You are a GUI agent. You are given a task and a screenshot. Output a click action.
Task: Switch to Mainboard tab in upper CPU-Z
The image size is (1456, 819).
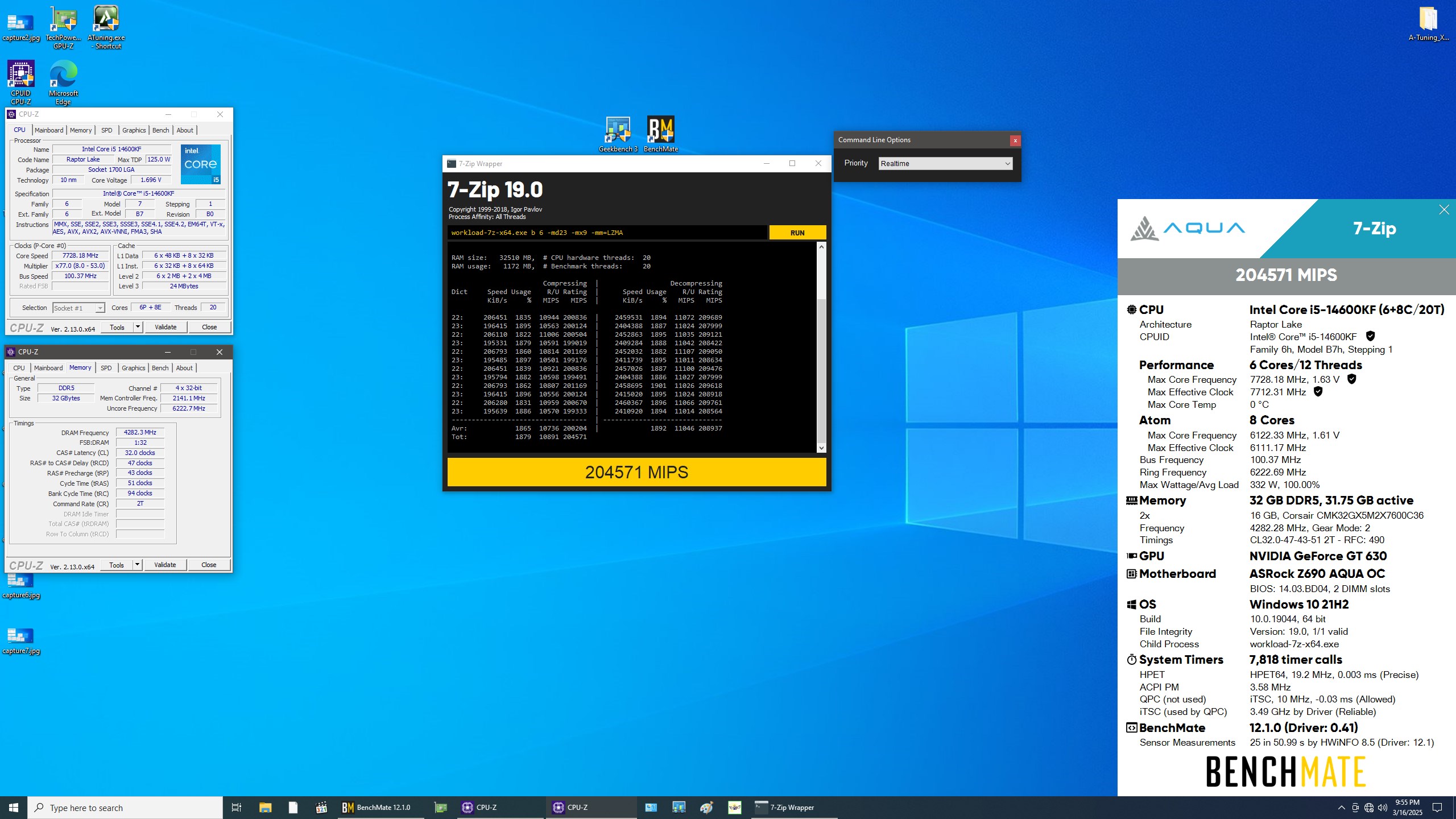click(49, 130)
